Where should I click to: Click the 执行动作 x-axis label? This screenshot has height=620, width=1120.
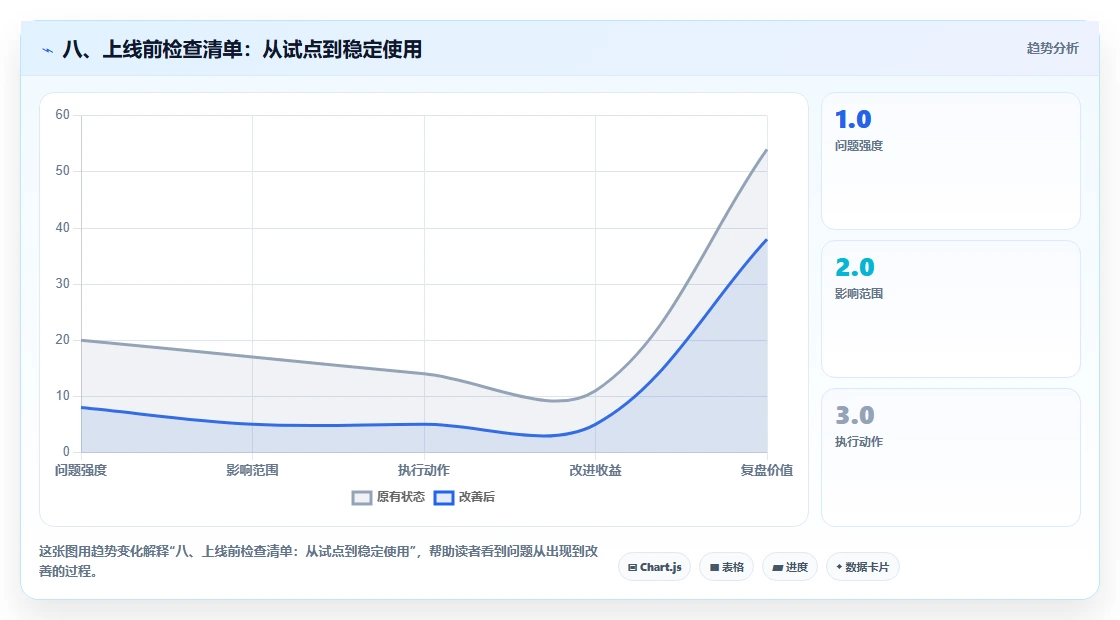(x=424, y=471)
